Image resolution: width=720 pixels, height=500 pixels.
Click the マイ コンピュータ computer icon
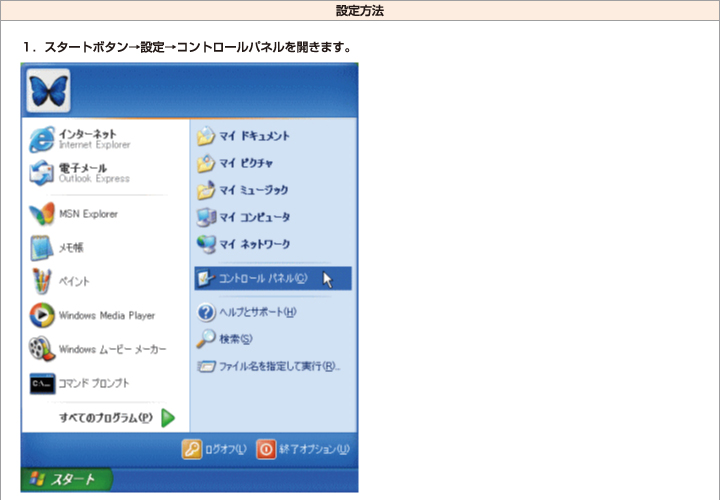tap(206, 217)
